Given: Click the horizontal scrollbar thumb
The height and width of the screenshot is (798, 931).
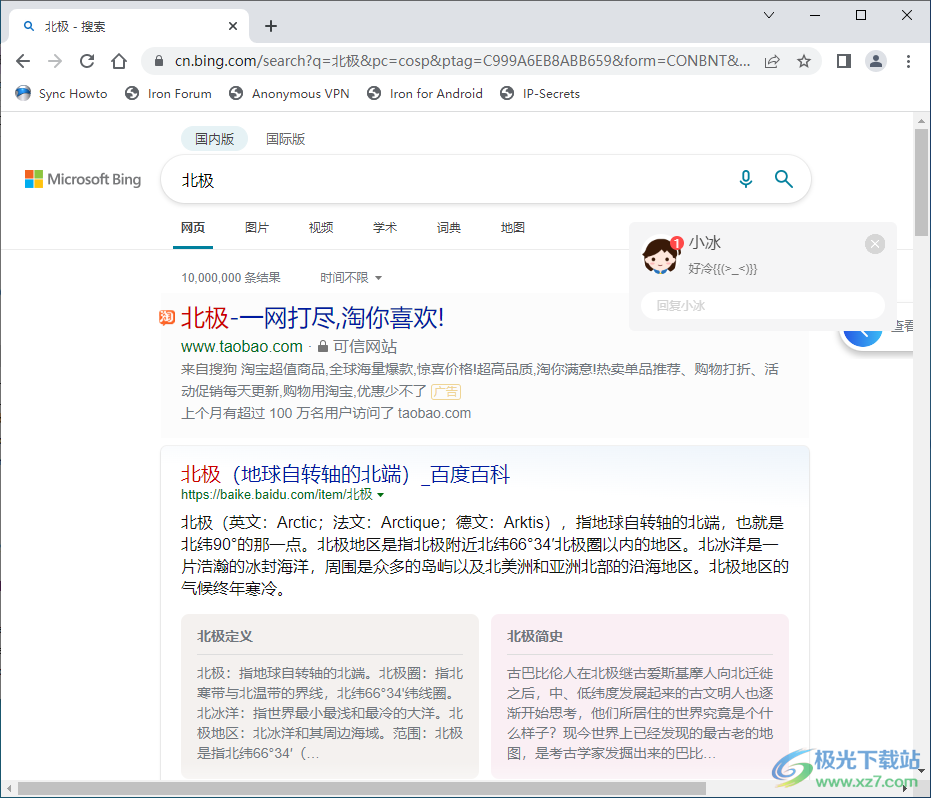Looking at the screenshot, I should coord(362,789).
